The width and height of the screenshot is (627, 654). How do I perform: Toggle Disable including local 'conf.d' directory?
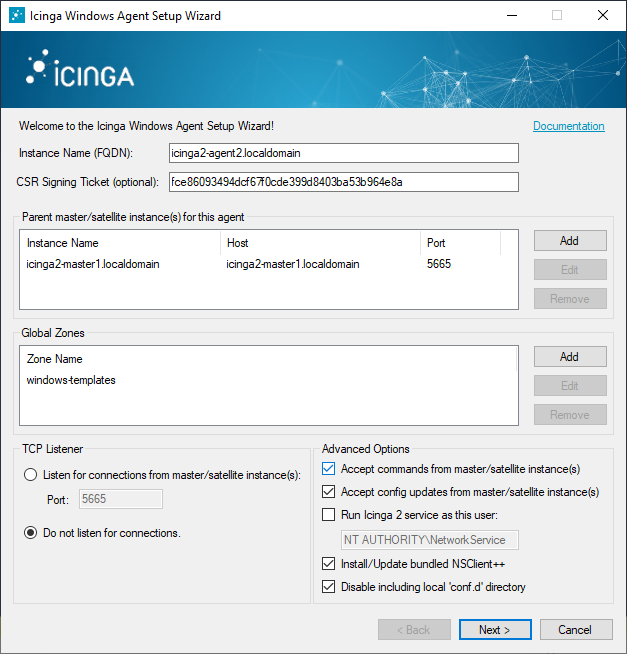pyautogui.click(x=328, y=587)
